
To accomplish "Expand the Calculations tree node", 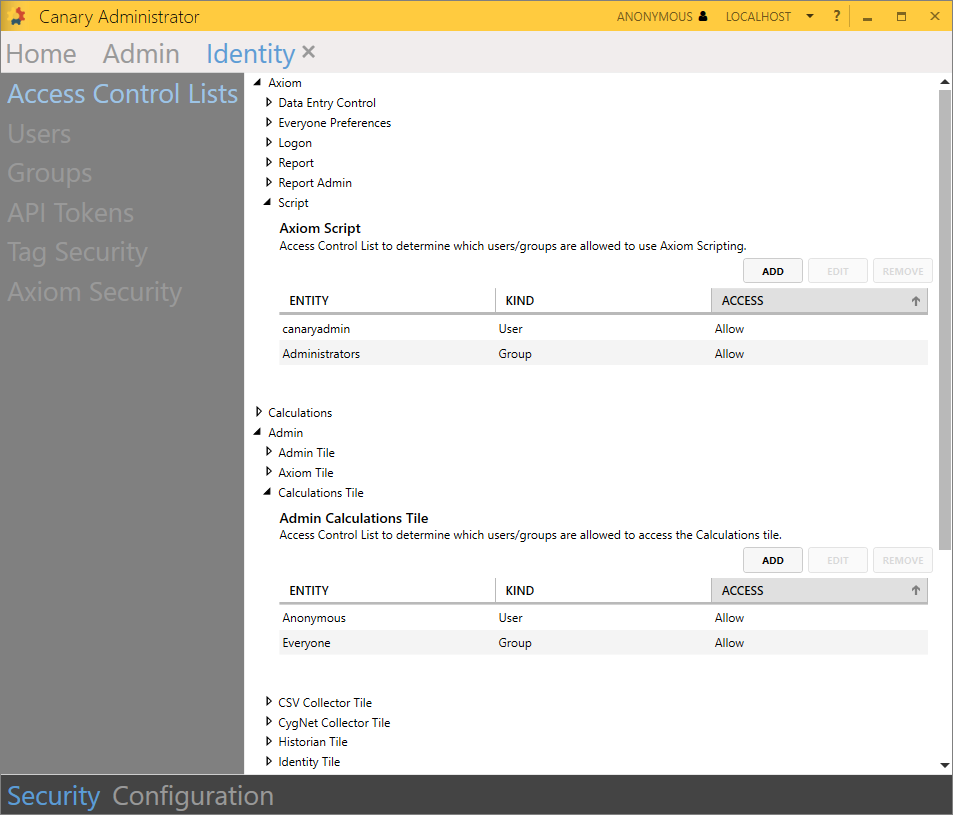I will pyautogui.click(x=259, y=412).
